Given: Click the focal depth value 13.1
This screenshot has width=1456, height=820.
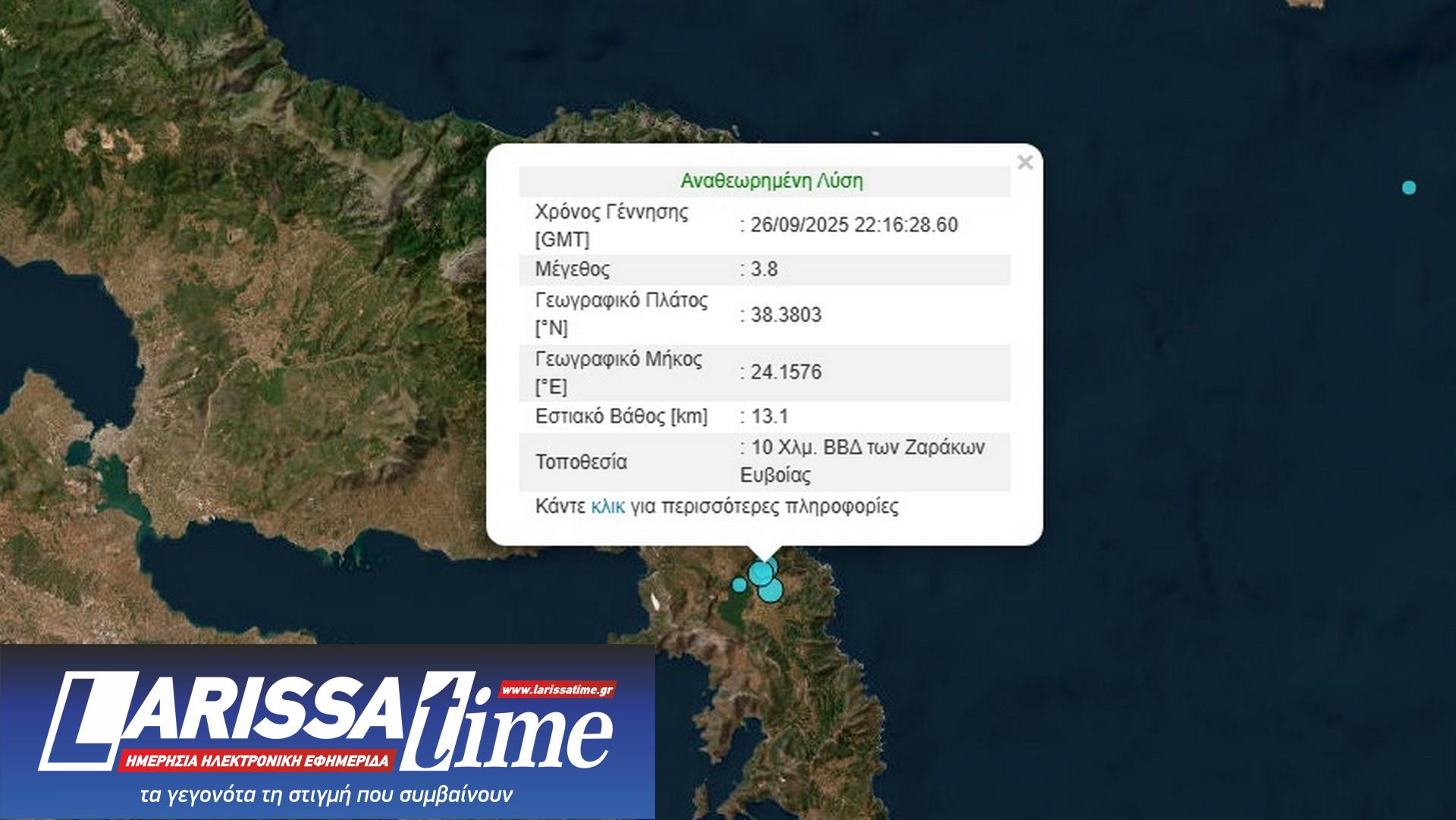Looking at the screenshot, I should [x=770, y=416].
